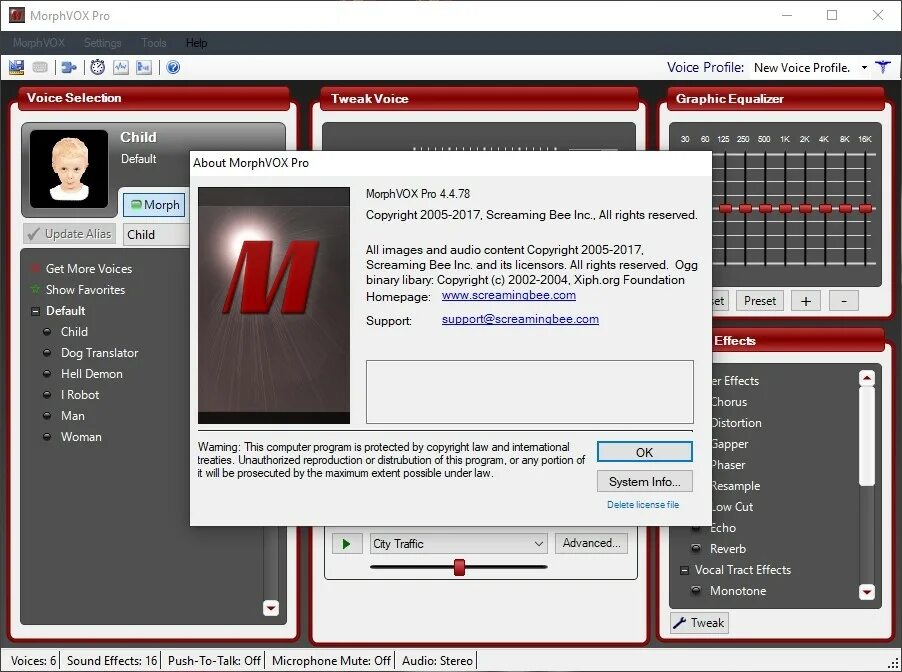Toggle the green Morph button
This screenshot has width=902, height=672.
(x=154, y=204)
